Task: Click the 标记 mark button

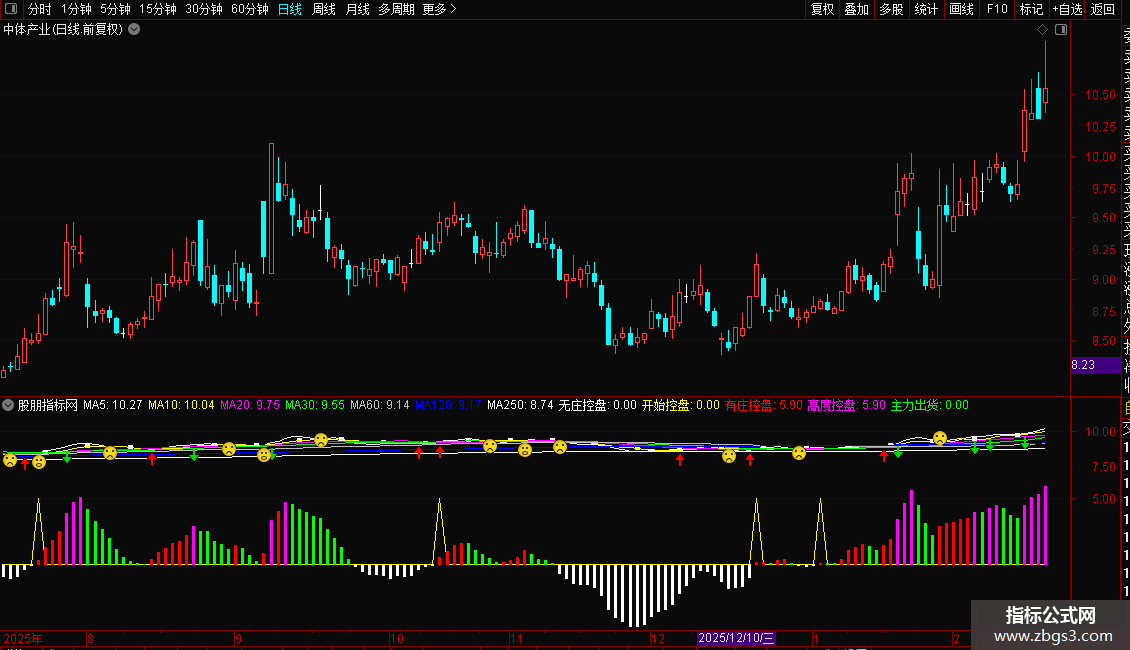Action: click(1031, 9)
